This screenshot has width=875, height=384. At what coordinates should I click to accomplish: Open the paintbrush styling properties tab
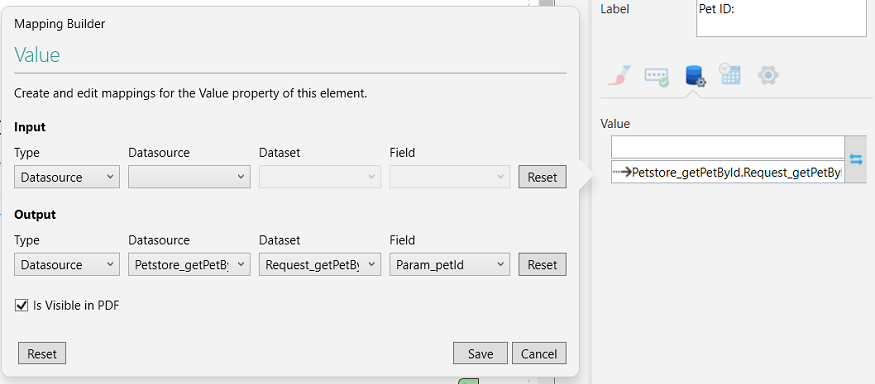(619, 75)
